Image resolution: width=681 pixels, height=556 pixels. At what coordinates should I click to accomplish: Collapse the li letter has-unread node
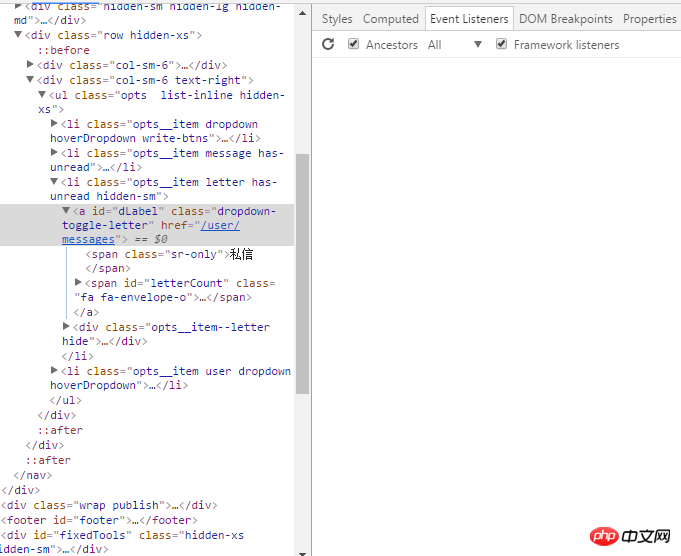(54, 182)
